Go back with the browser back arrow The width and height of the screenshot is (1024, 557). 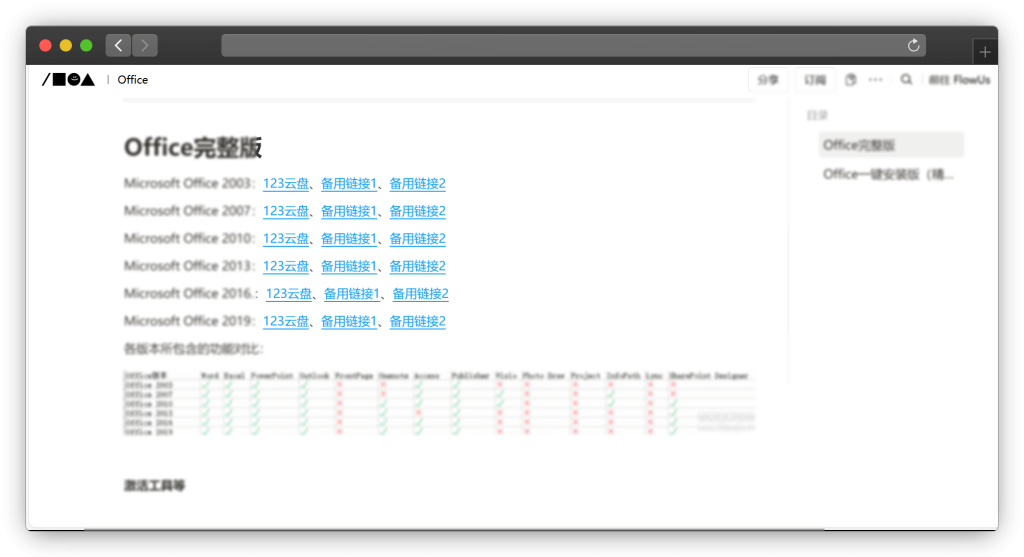tap(118, 45)
